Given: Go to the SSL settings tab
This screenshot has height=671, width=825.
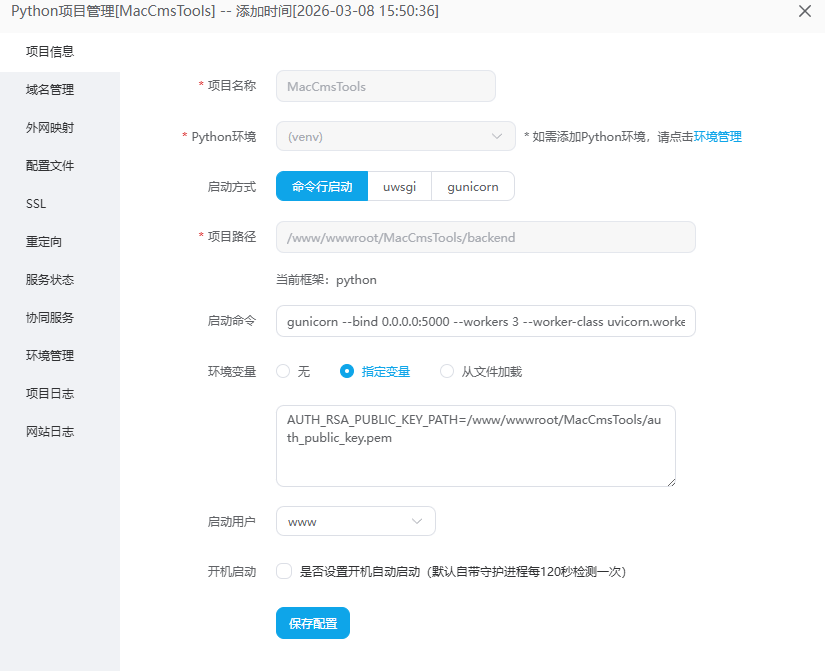Looking at the screenshot, I should click(x=37, y=204).
